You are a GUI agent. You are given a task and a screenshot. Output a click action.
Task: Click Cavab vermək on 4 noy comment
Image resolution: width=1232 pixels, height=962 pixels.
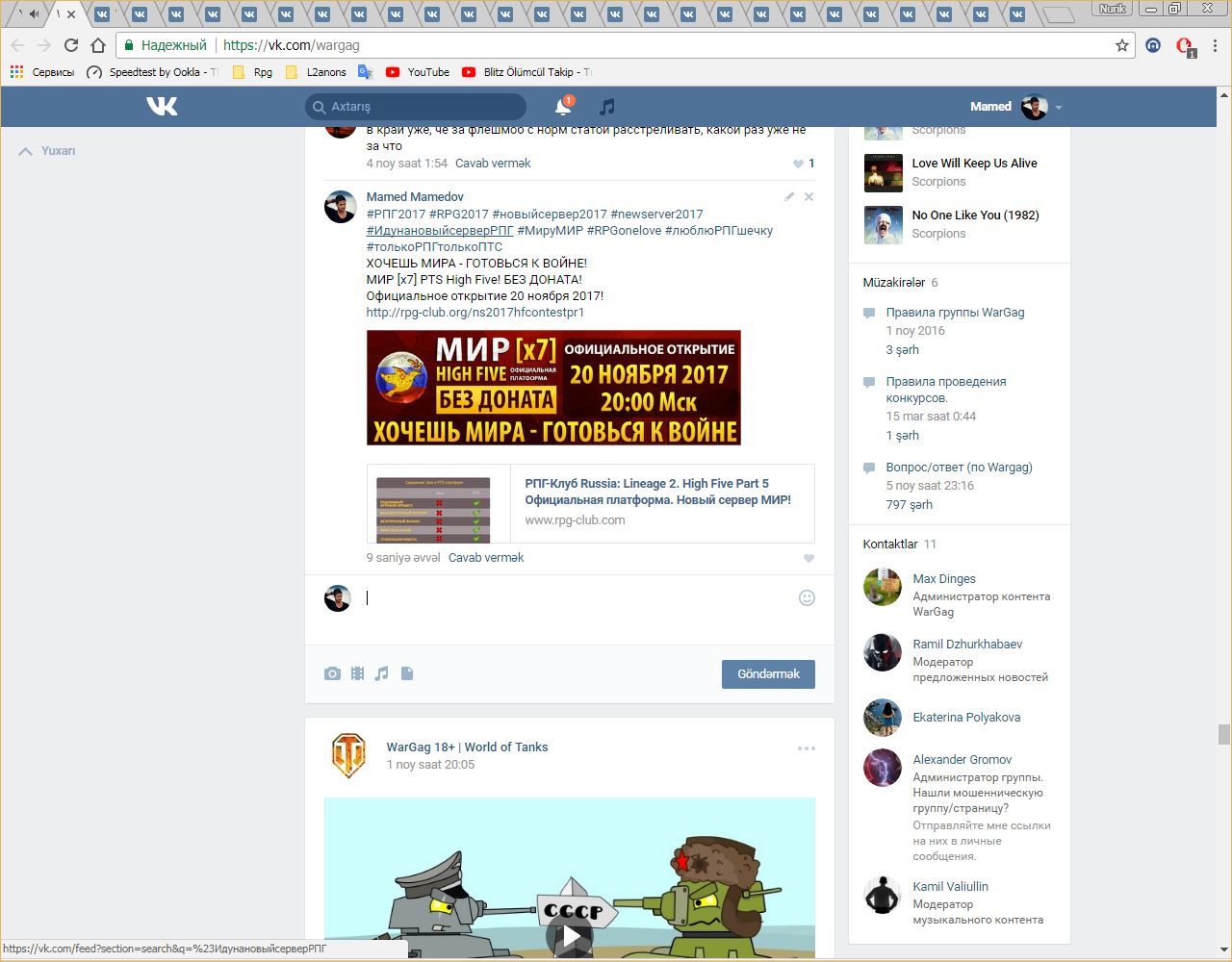click(x=493, y=164)
